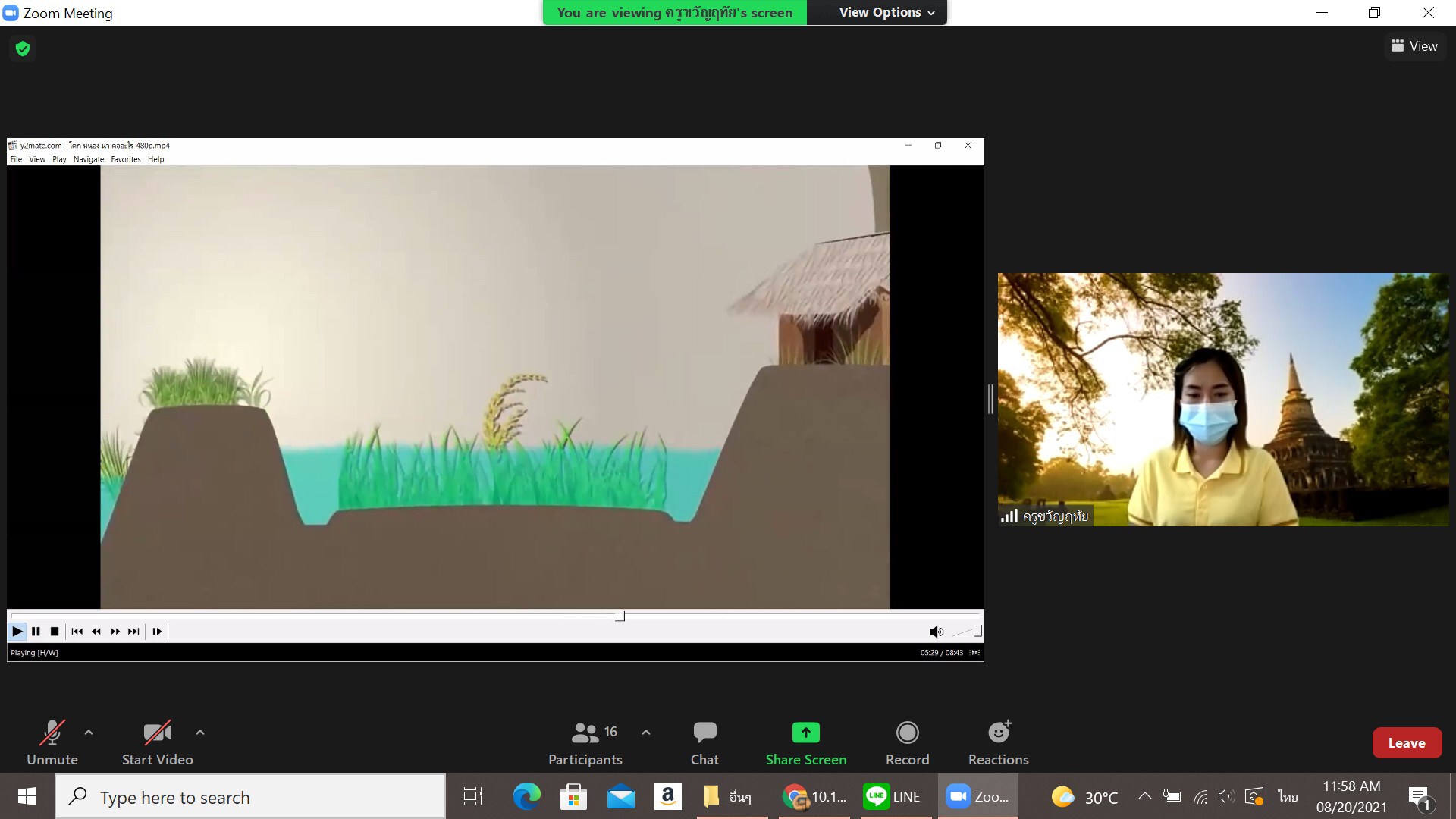
Task: Unmute the microphone
Action: pyautogui.click(x=52, y=742)
